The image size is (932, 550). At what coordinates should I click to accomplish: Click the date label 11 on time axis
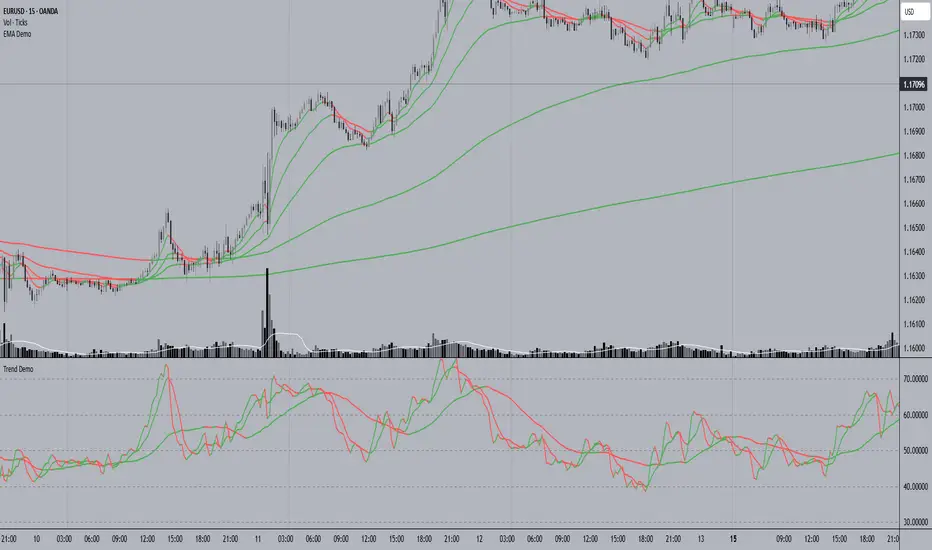pos(258,539)
